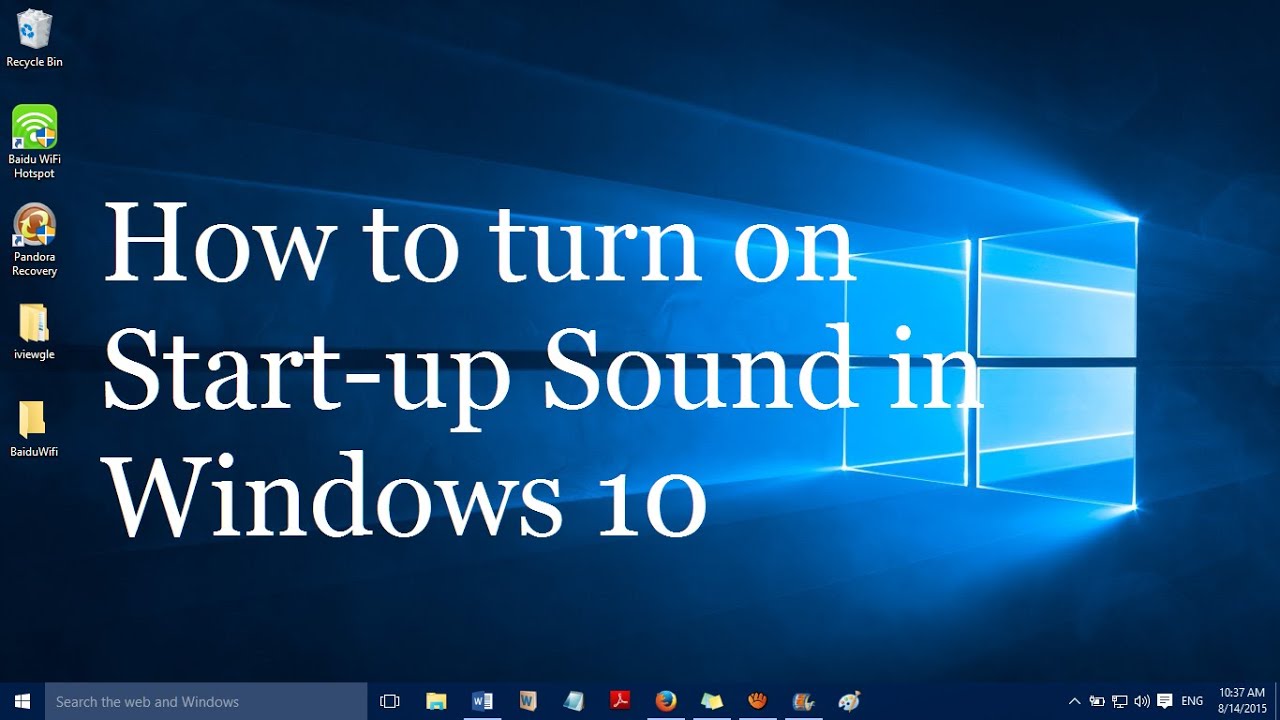Open the battery status tray icon
Image resolution: width=1280 pixels, height=720 pixels.
(x=1097, y=701)
